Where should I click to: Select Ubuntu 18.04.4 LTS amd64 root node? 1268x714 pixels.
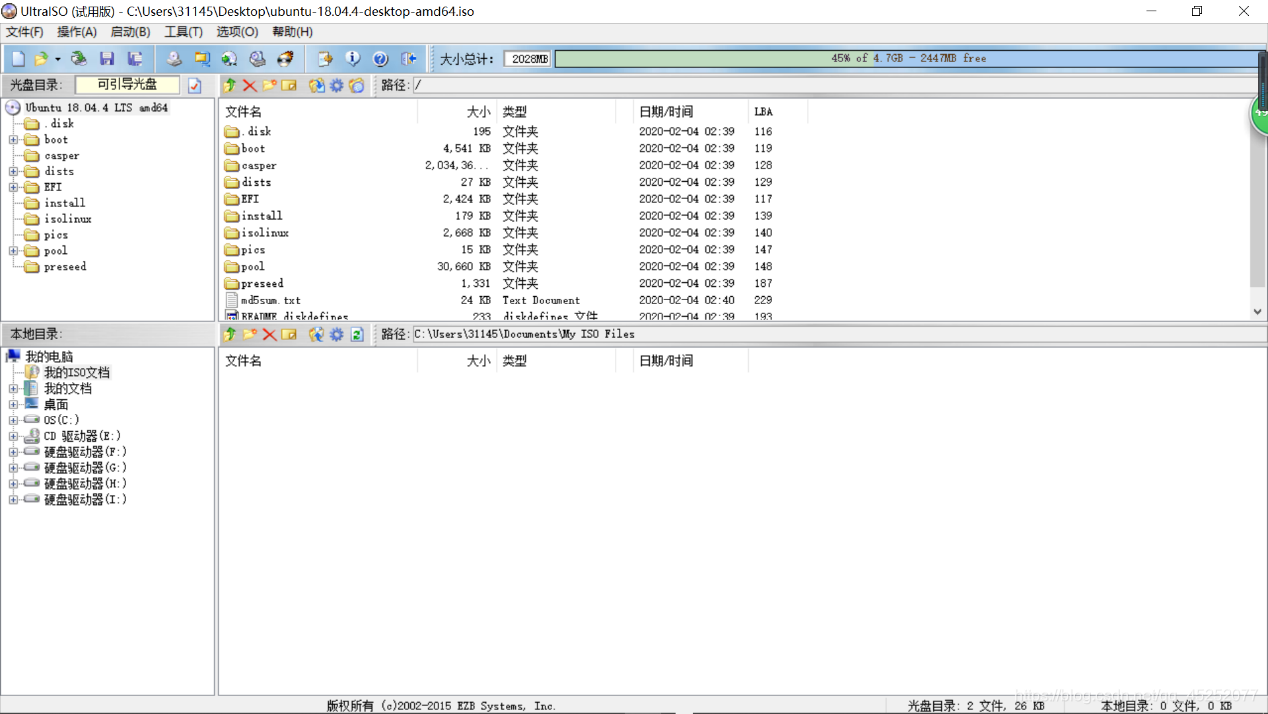click(x=97, y=108)
